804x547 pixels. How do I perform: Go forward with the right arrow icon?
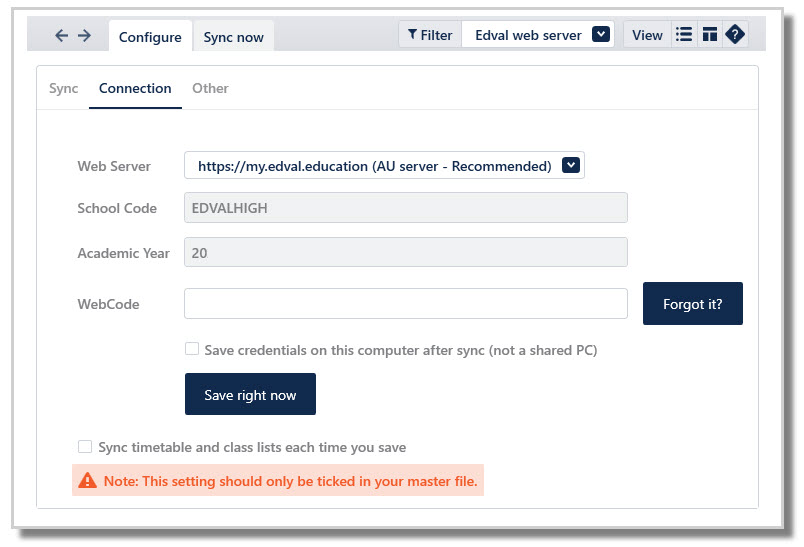click(84, 35)
